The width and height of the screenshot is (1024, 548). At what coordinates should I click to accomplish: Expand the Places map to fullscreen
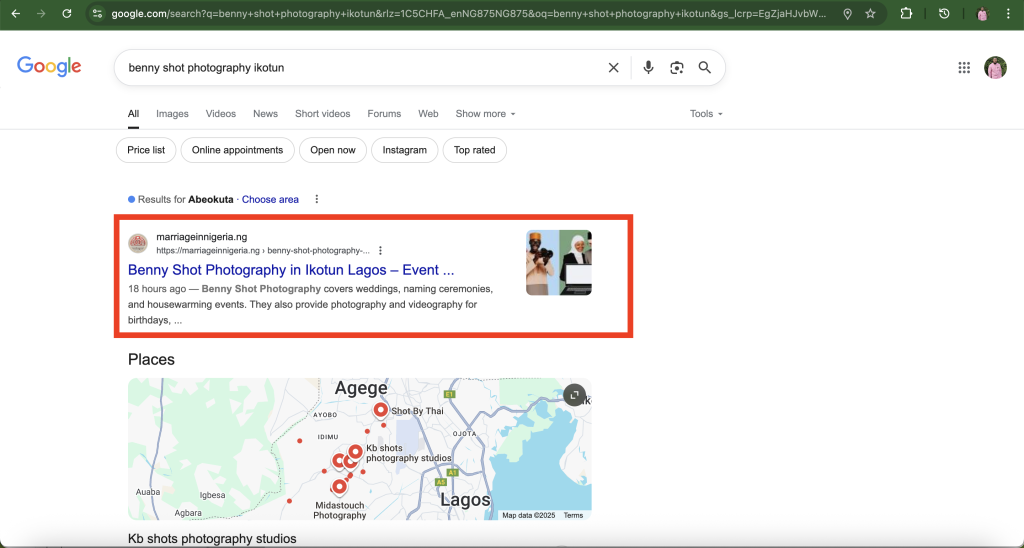pyautogui.click(x=574, y=395)
